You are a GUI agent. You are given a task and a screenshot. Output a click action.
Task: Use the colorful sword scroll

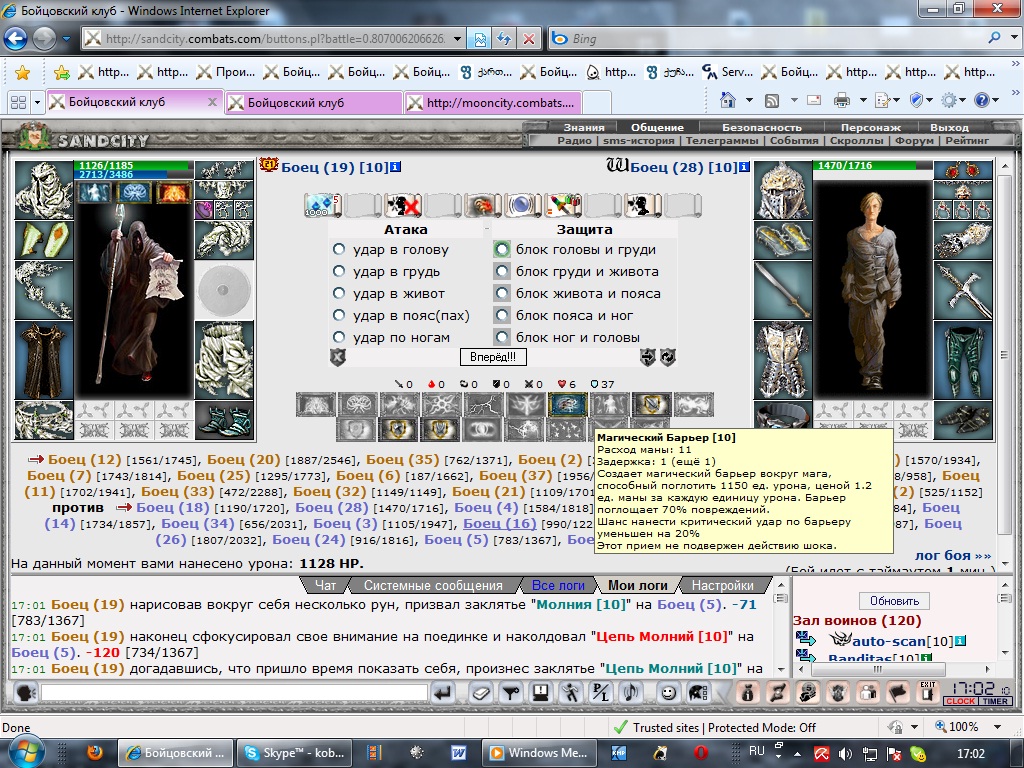click(562, 204)
